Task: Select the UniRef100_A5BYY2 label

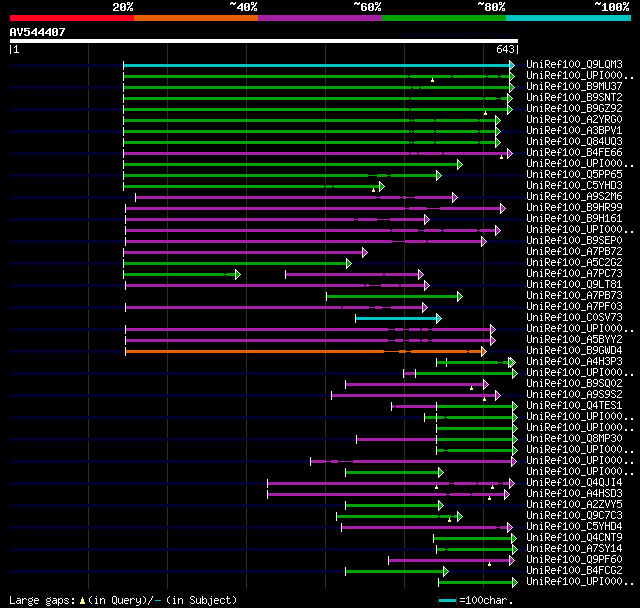Action: (574, 340)
